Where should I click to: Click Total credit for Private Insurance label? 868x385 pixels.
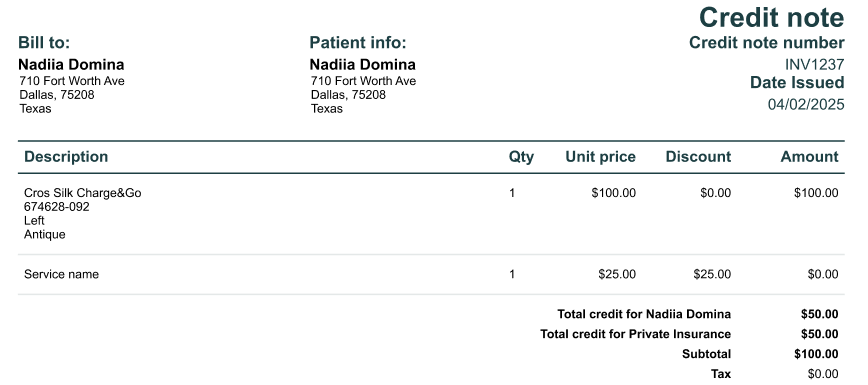tap(636, 334)
